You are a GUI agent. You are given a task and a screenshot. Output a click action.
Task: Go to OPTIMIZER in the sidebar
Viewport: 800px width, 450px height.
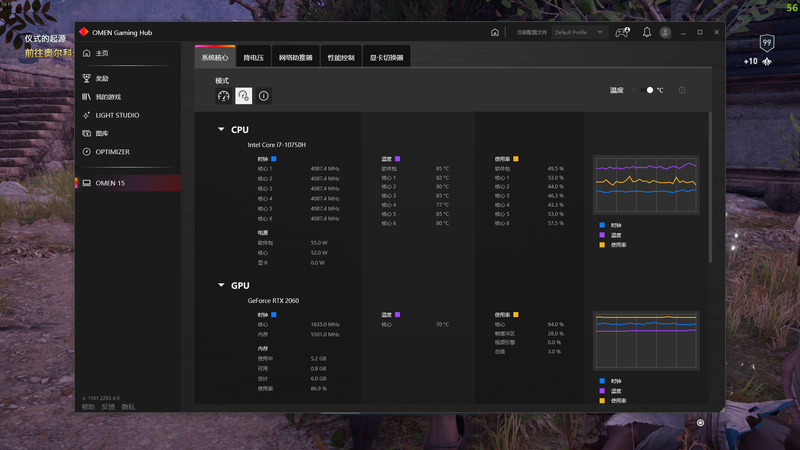click(x=112, y=152)
